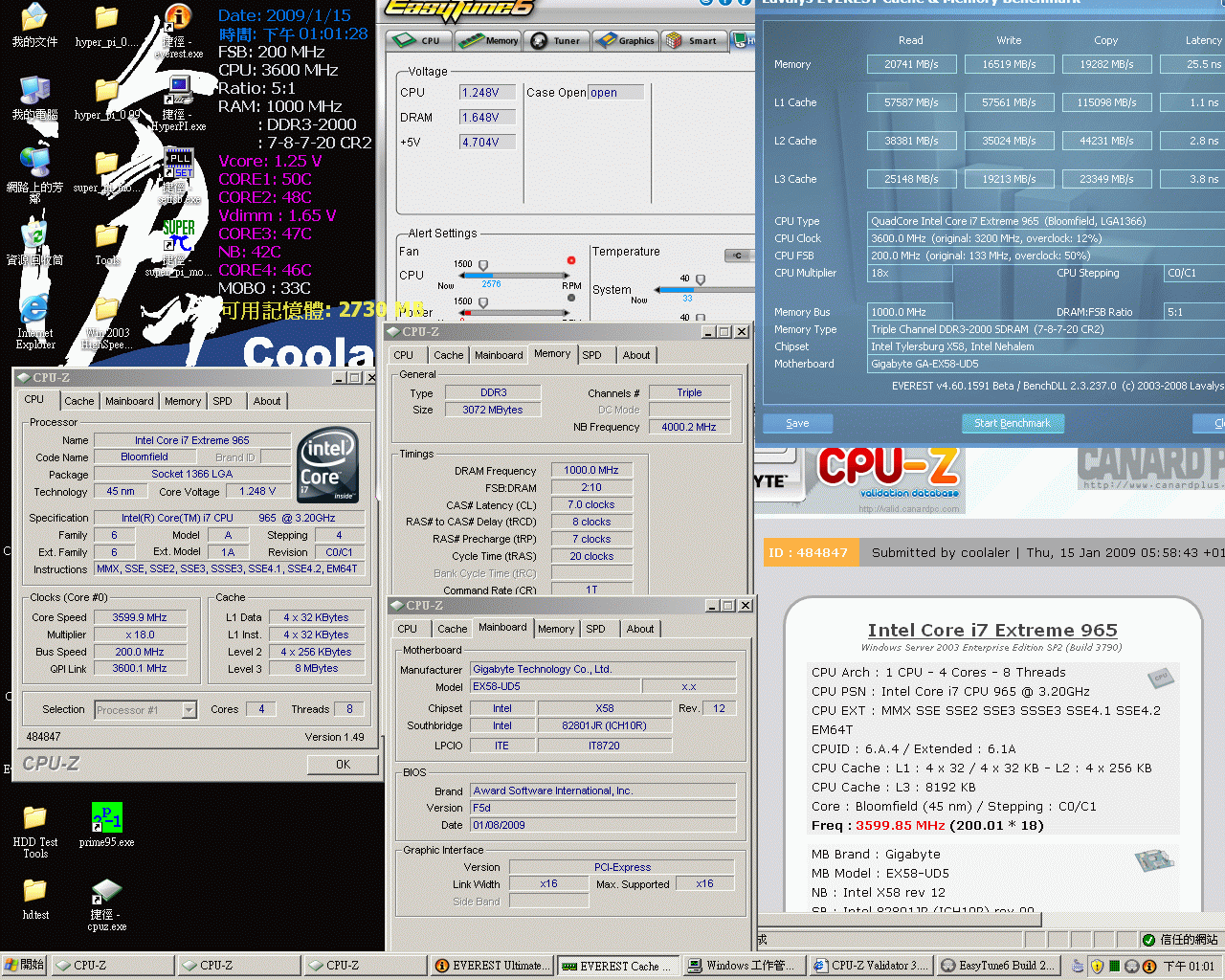Switch to Windows 工作管理員 taskbar button

[744, 966]
